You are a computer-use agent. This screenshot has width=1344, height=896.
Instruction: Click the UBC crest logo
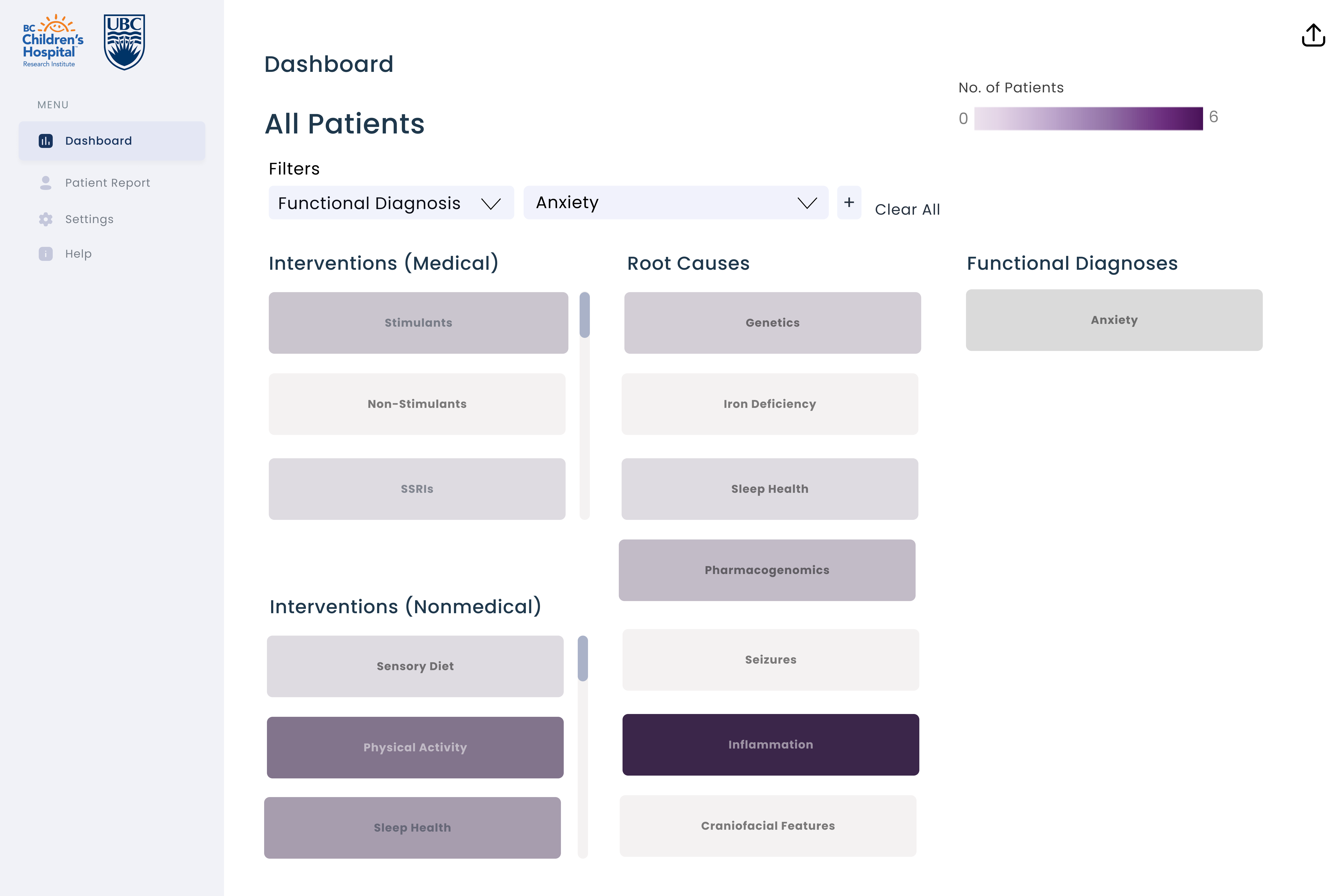(124, 42)
